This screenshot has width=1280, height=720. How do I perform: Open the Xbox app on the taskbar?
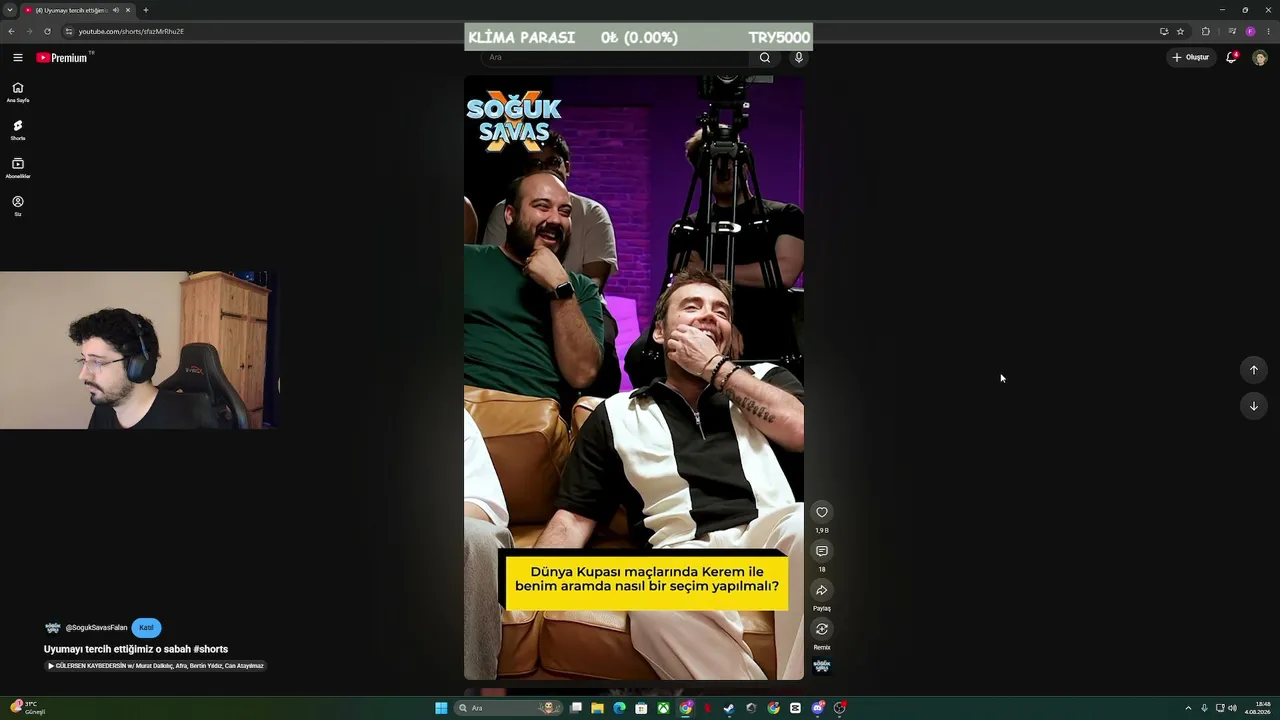point(663,708)
